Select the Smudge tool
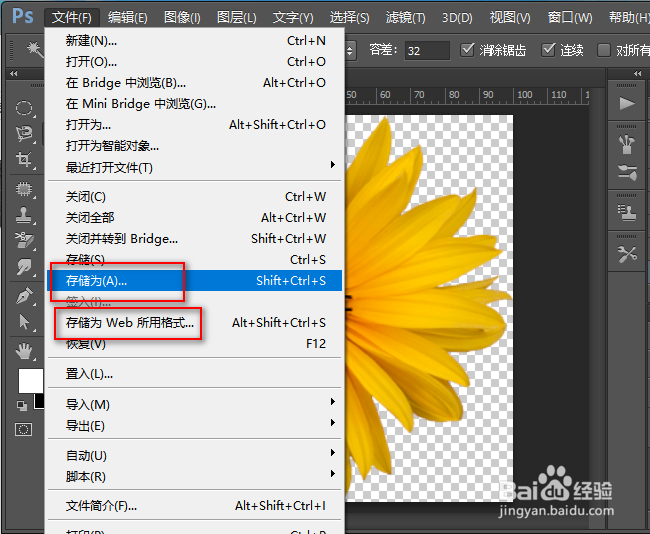650x534 pixels. tap(24, 267)
